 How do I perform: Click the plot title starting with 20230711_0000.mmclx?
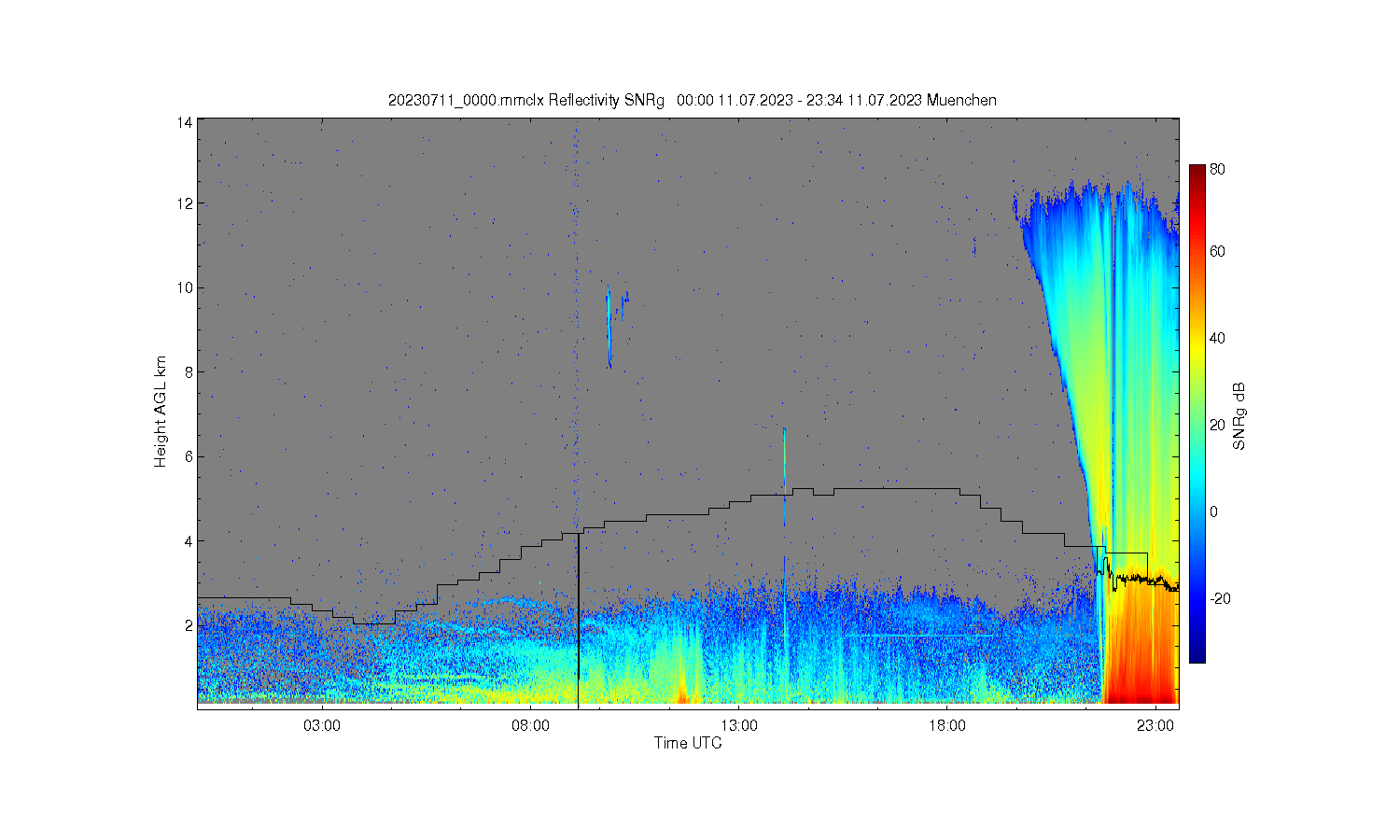click(692, 100)
